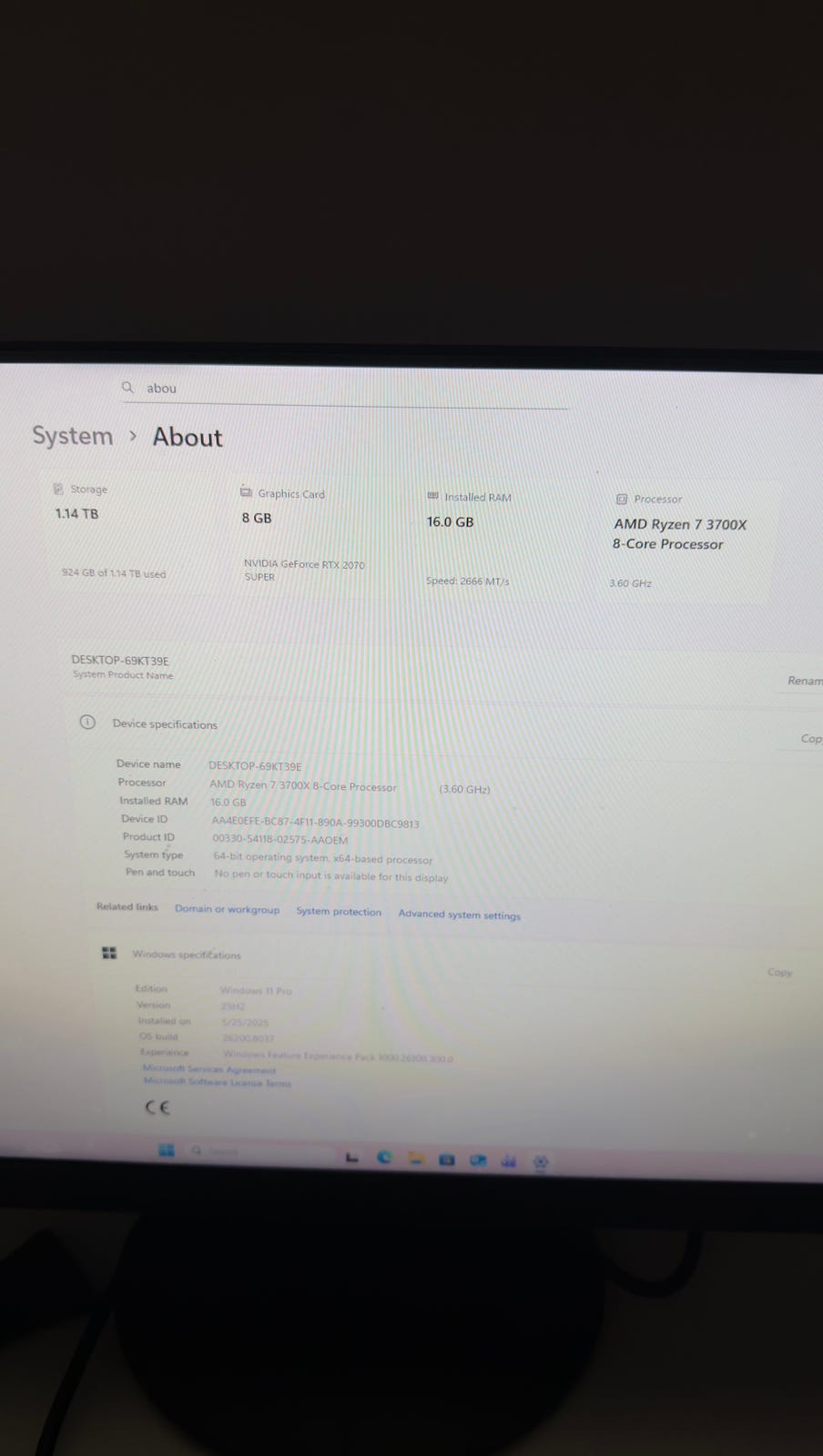
Task: Open System protection link
Action: (339, 912)
